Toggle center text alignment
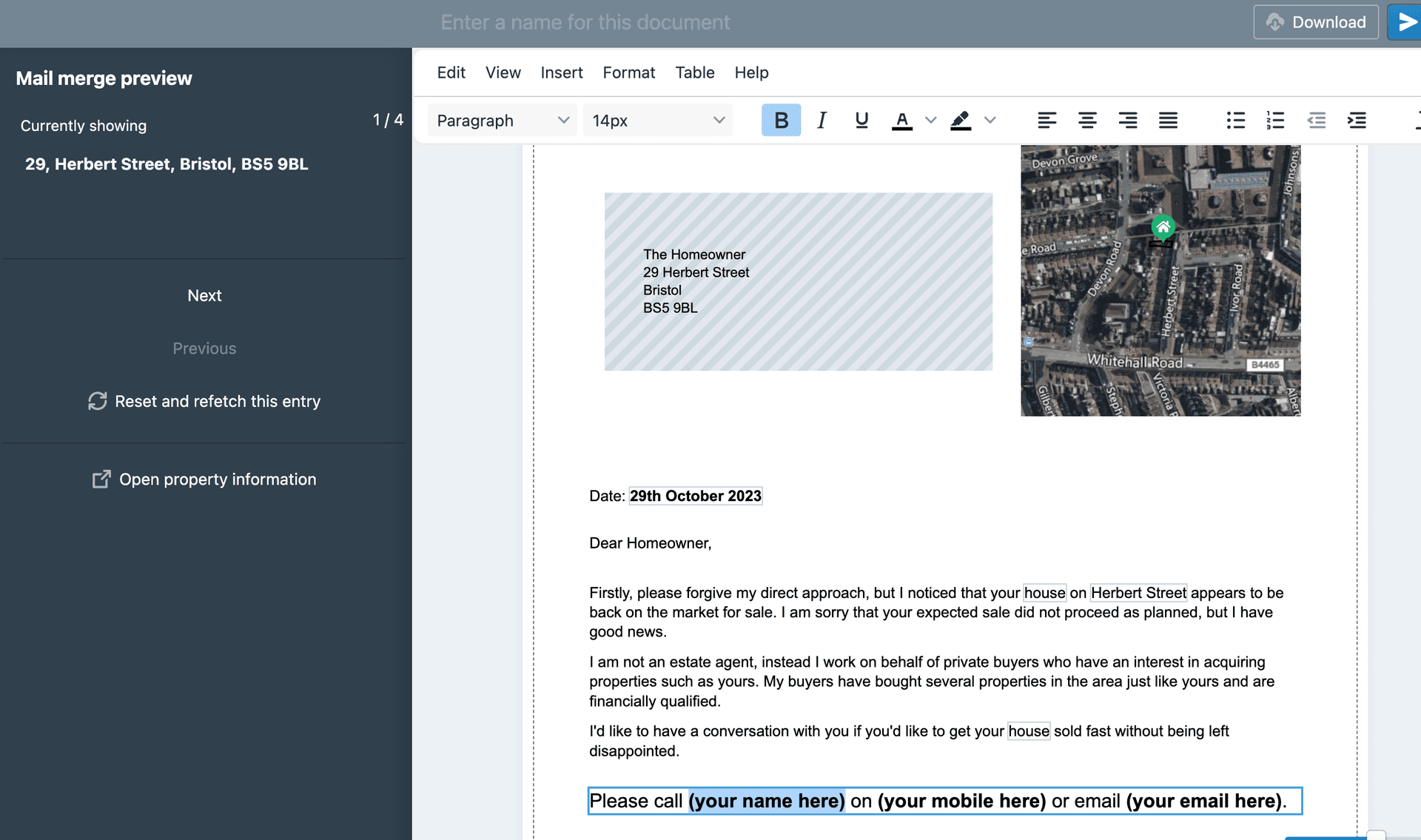The height and width of the screenshot is (840, 1421). 1087,120
